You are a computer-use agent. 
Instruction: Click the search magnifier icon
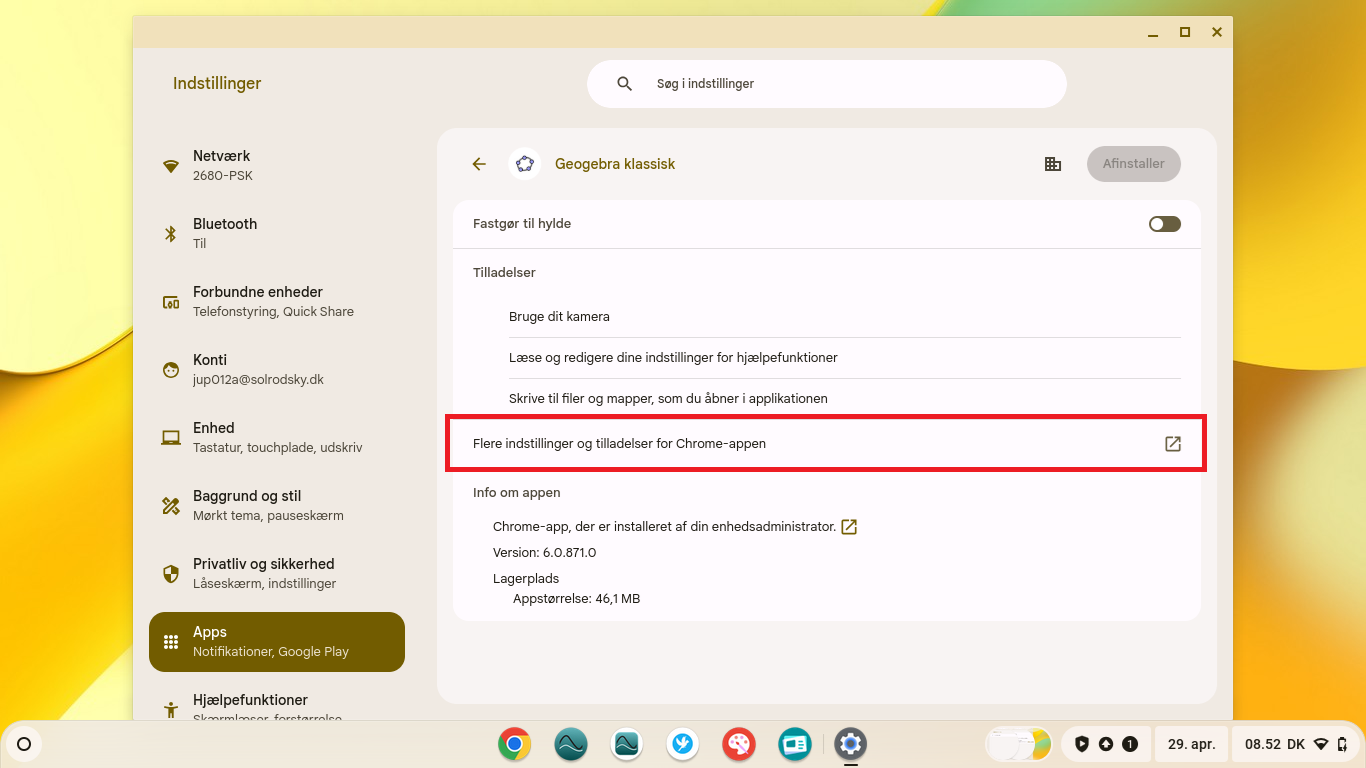tap(625, 84)
